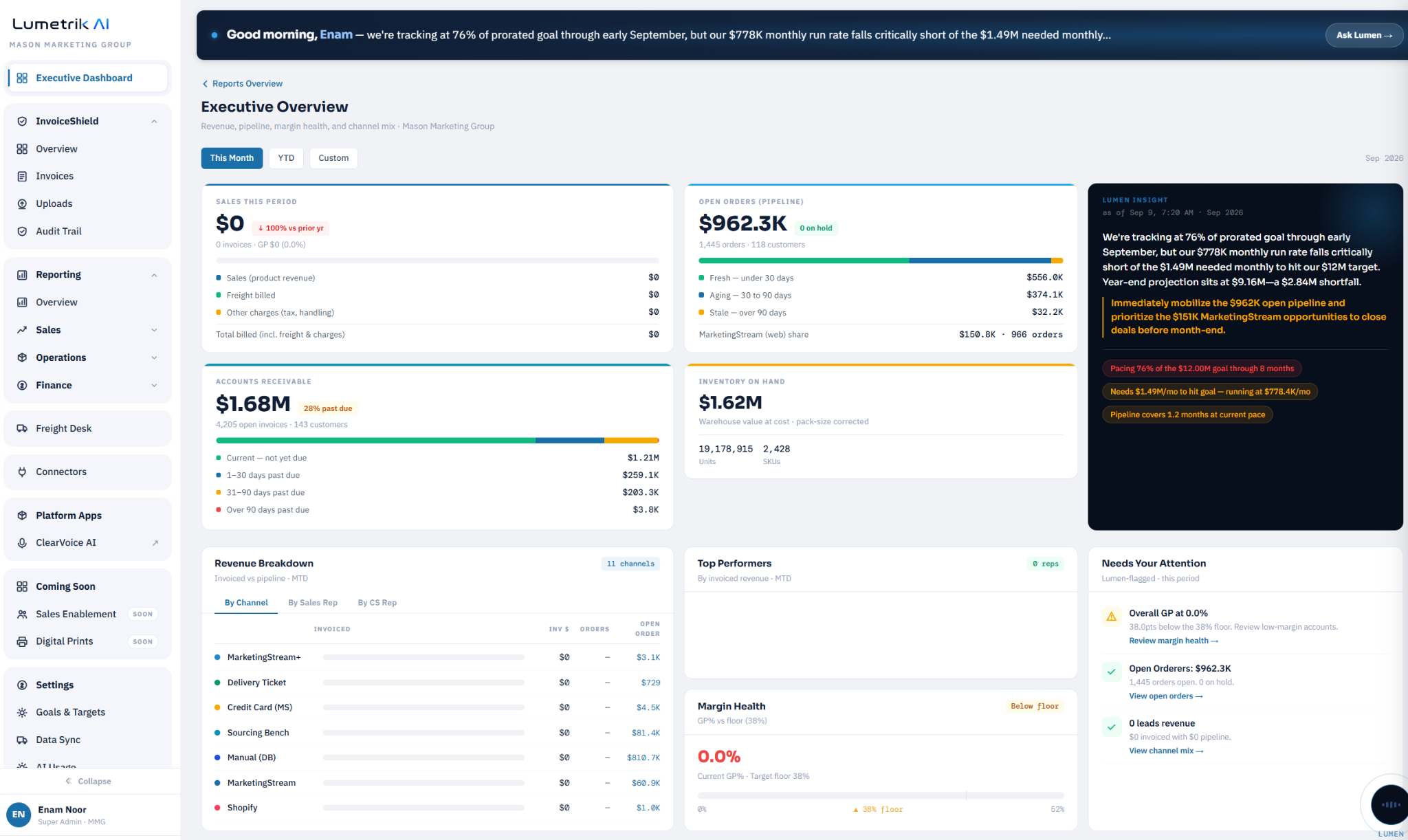Click the InvoiceShield shield icon
This screenshot has width=1408, height=840.
[22, 122]
